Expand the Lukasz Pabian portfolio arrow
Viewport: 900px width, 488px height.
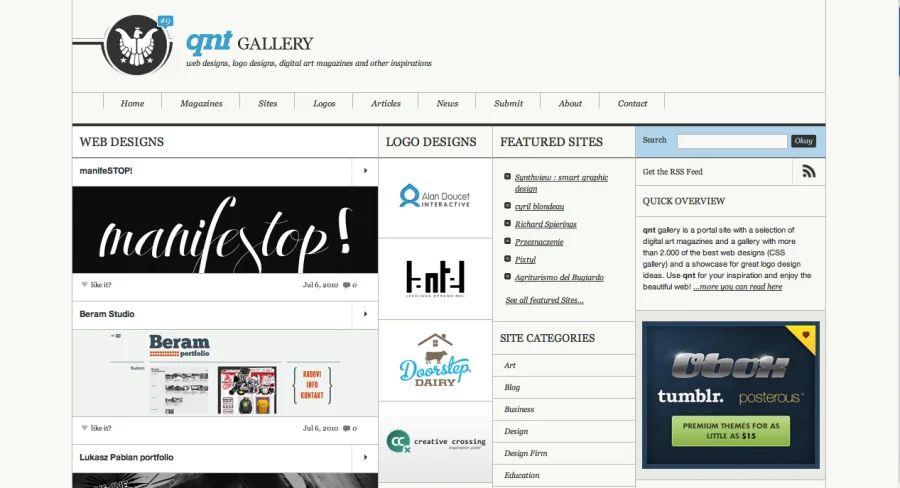(x=365, y=458)
